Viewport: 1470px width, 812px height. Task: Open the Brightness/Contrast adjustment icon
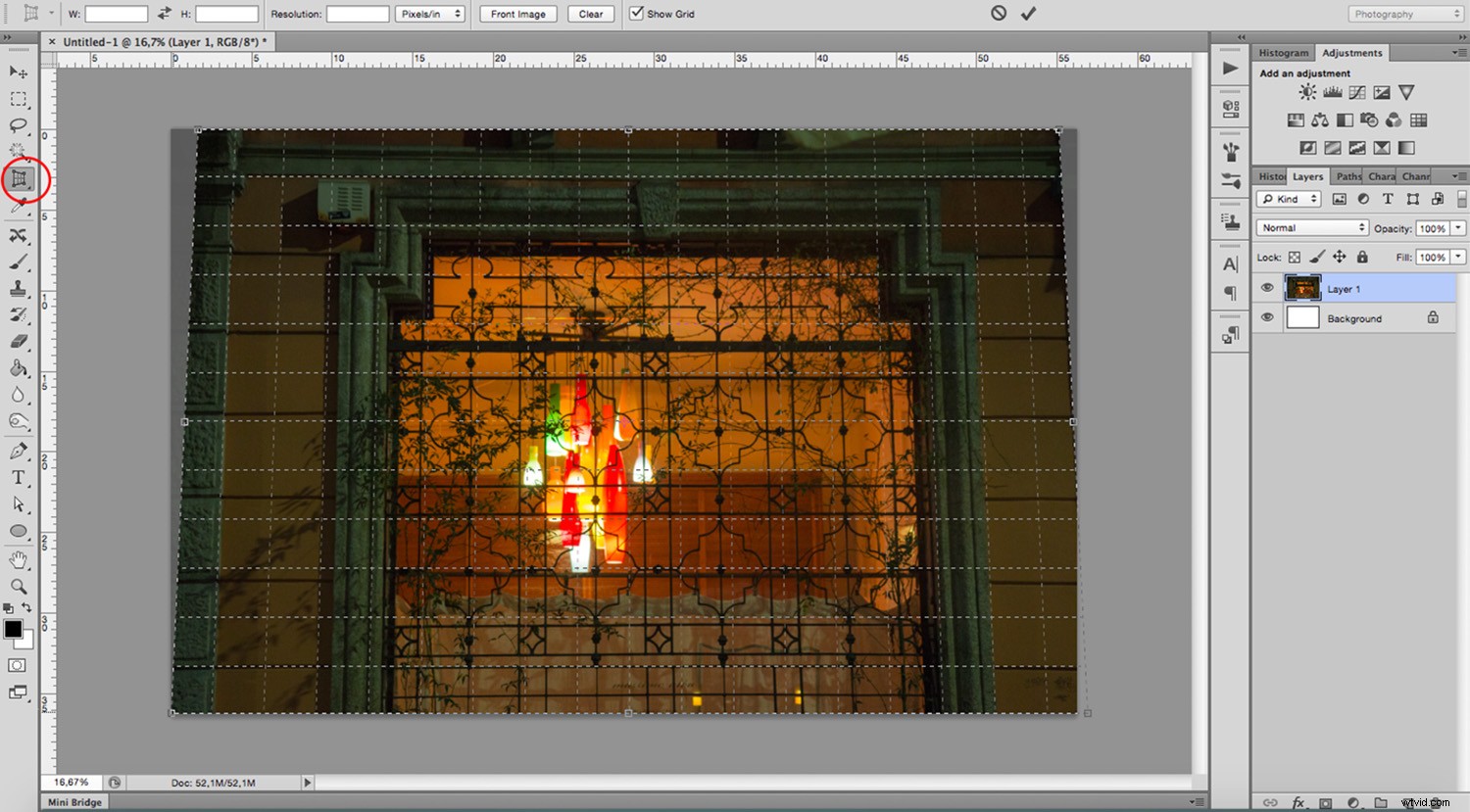click(x=1306, y=91)
